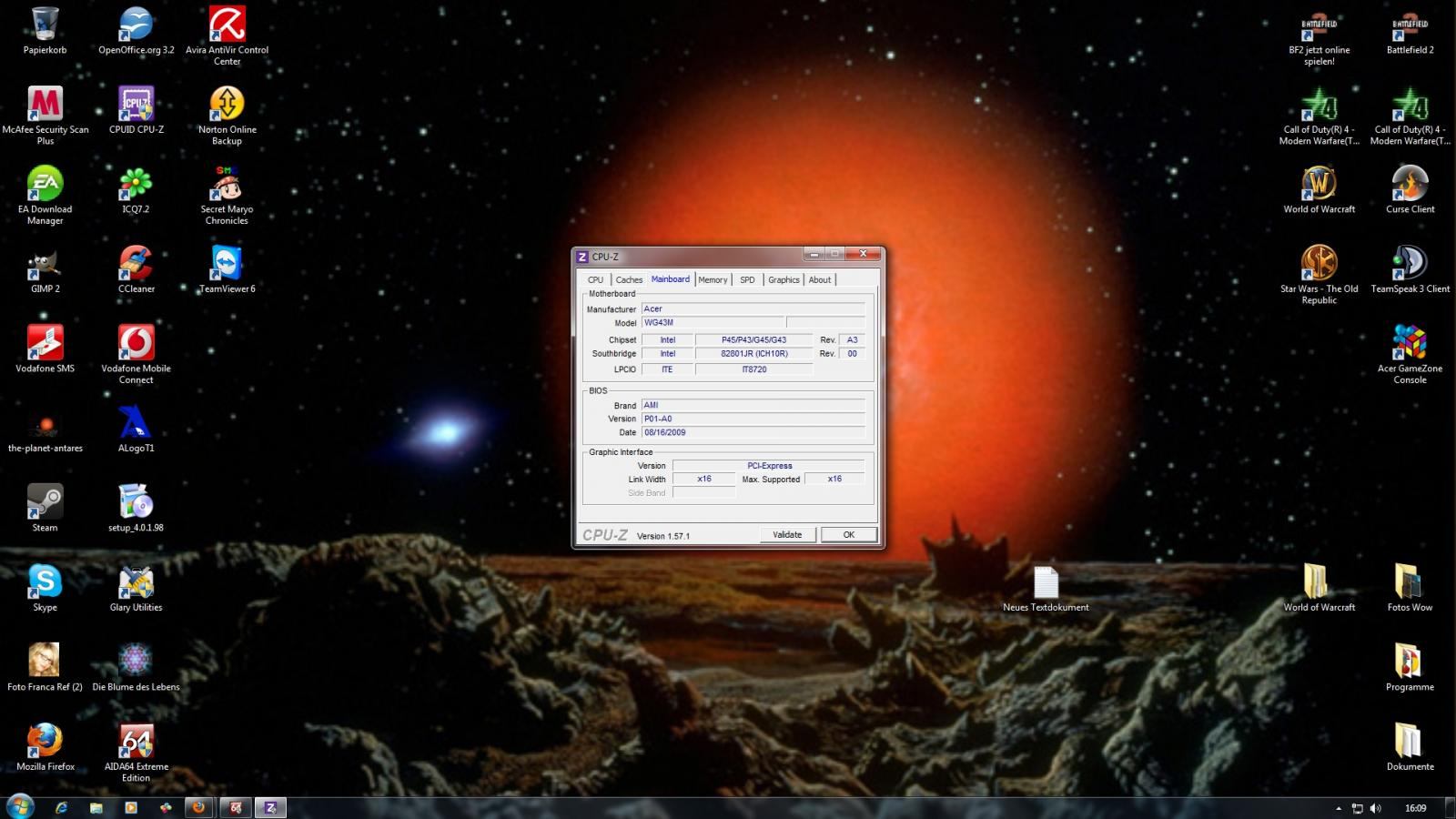Click the Validate button
The image size is (1456, 819).
click(x=787, y=535)
